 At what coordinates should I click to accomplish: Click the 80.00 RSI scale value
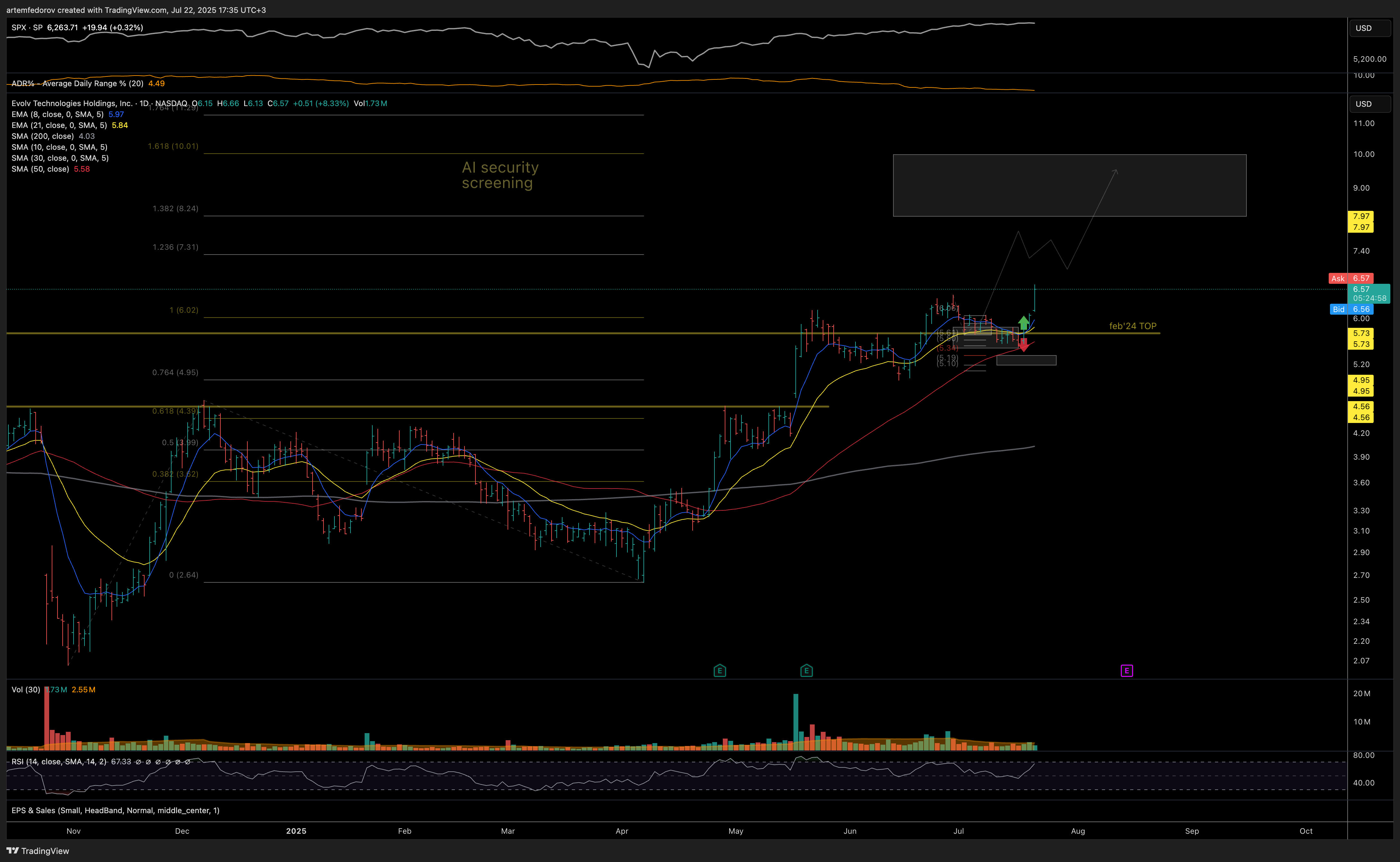pos(1363,755)
